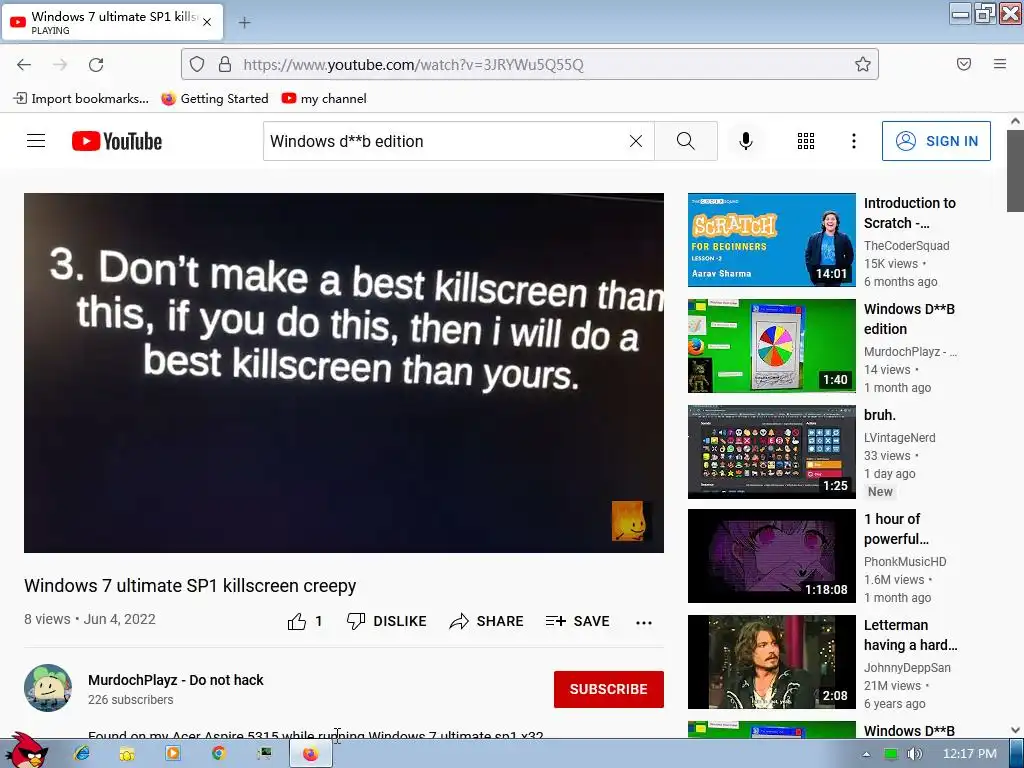The image size is (1024, 768).
Task: Open the MurdochPlayz channel avatar
Action: [48, 688]
